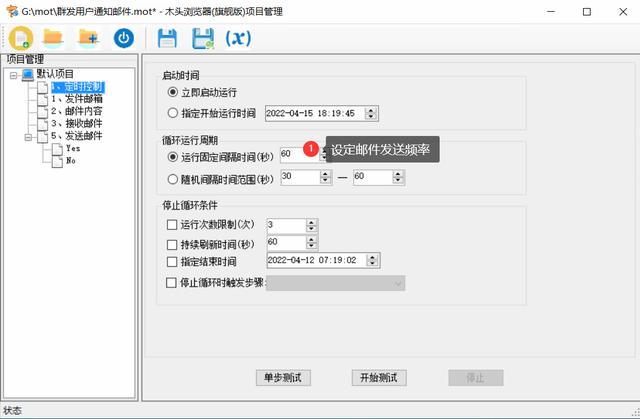
Task: Click the disabled 停止 button
Action: coord(476,378)
